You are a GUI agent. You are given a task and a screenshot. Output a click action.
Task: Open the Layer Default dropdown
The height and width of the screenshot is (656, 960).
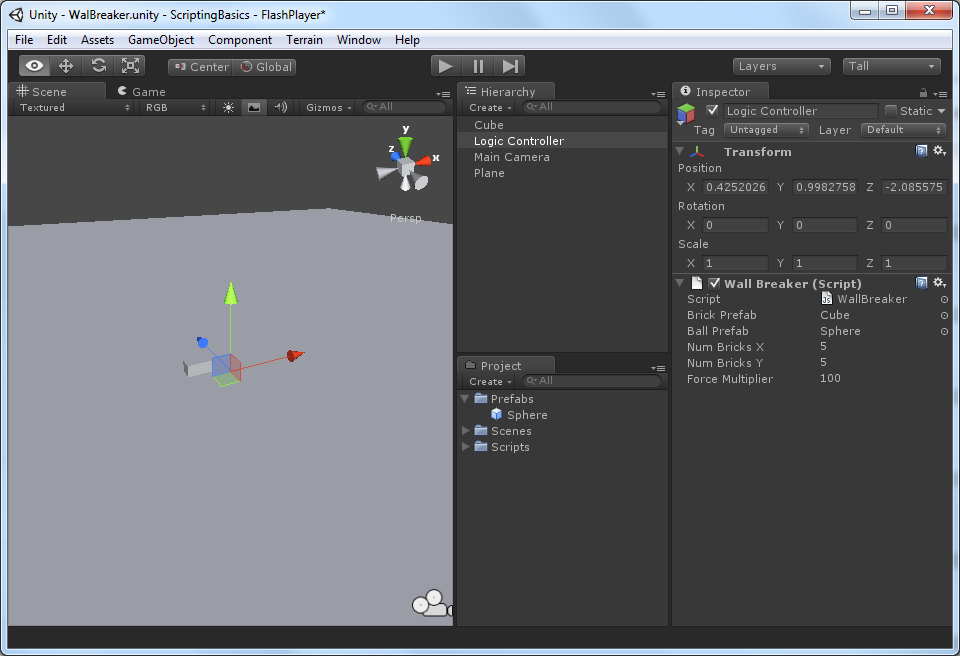click(903, 130)
